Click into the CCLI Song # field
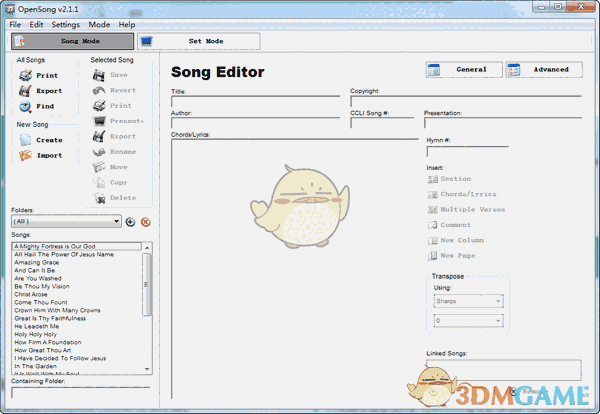 click(x=382, y=123)
